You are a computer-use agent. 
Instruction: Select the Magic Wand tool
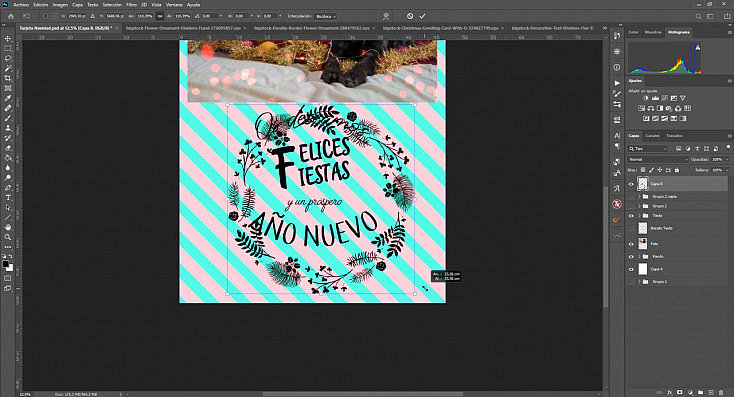7,68
